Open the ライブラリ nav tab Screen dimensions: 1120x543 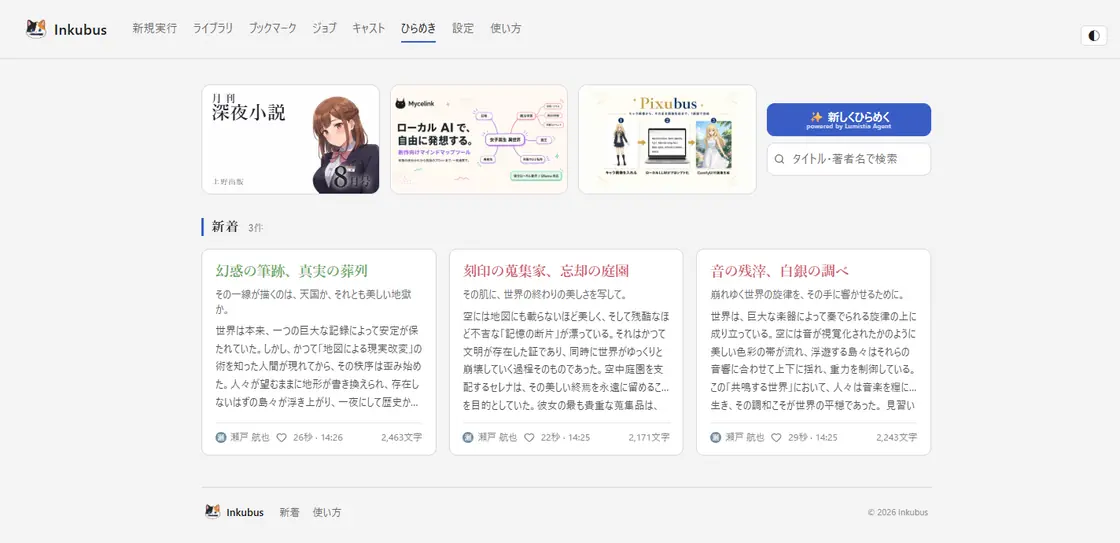213,29
